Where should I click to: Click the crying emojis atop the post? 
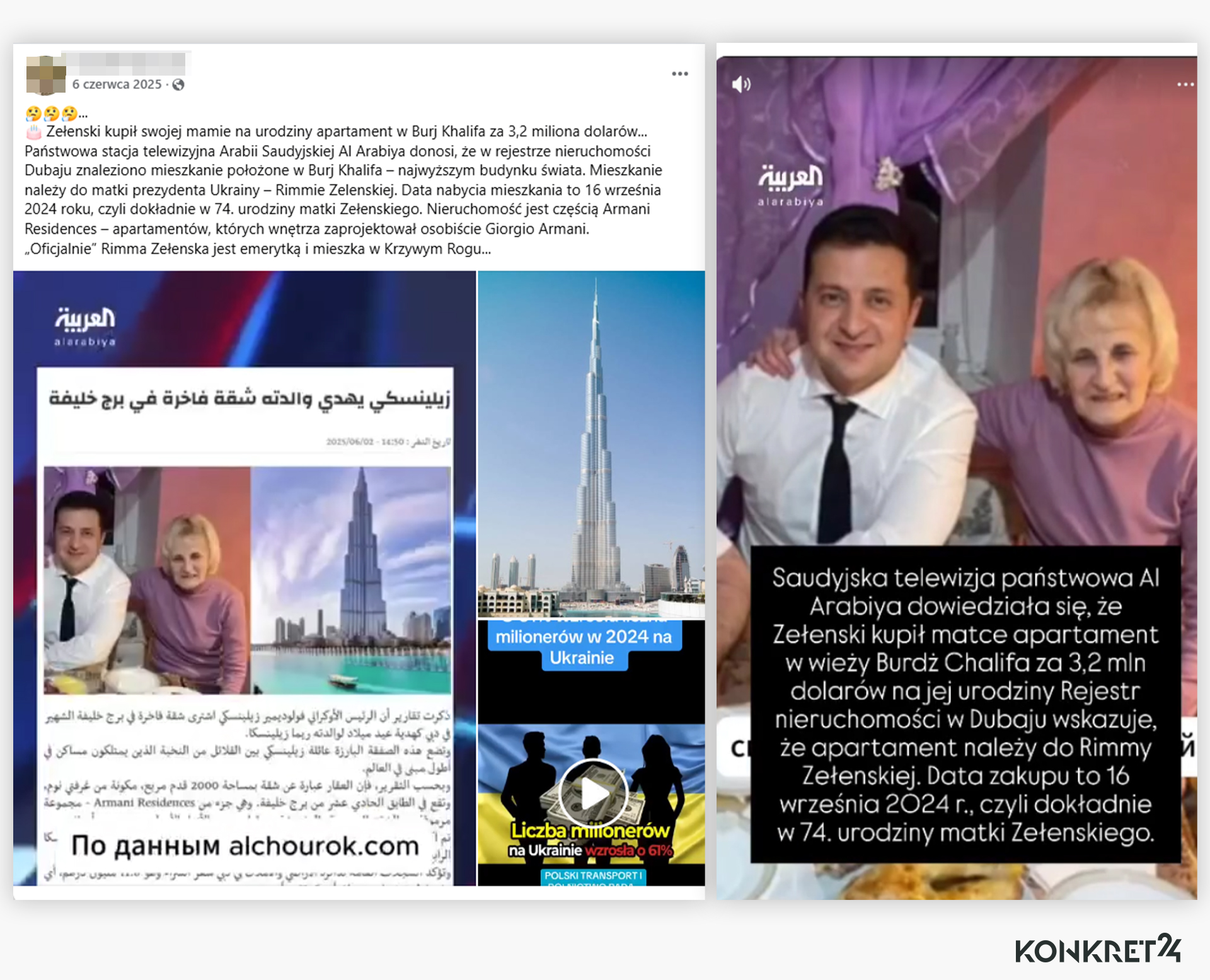52,113
